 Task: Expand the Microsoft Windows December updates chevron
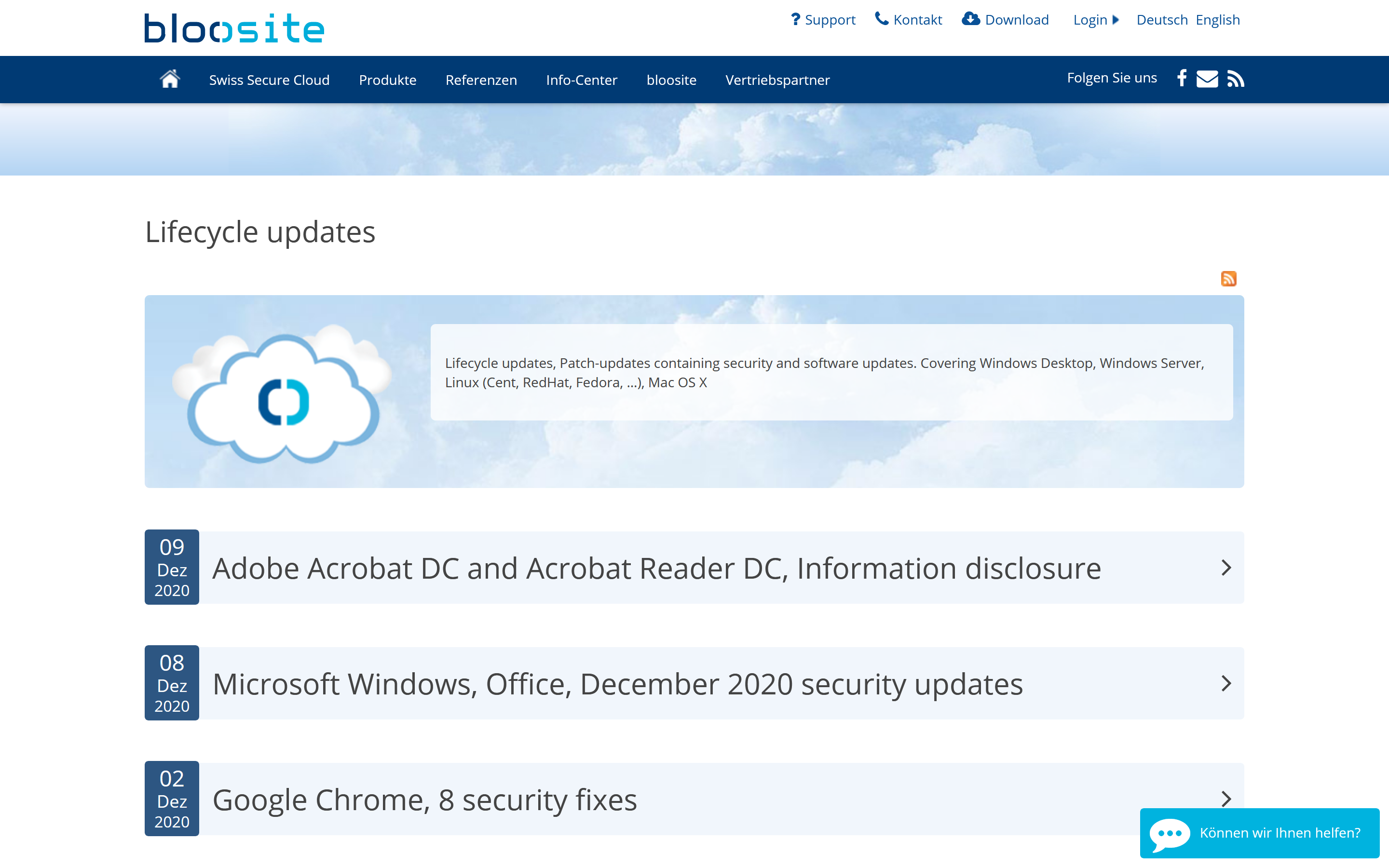pos(1226,683)
